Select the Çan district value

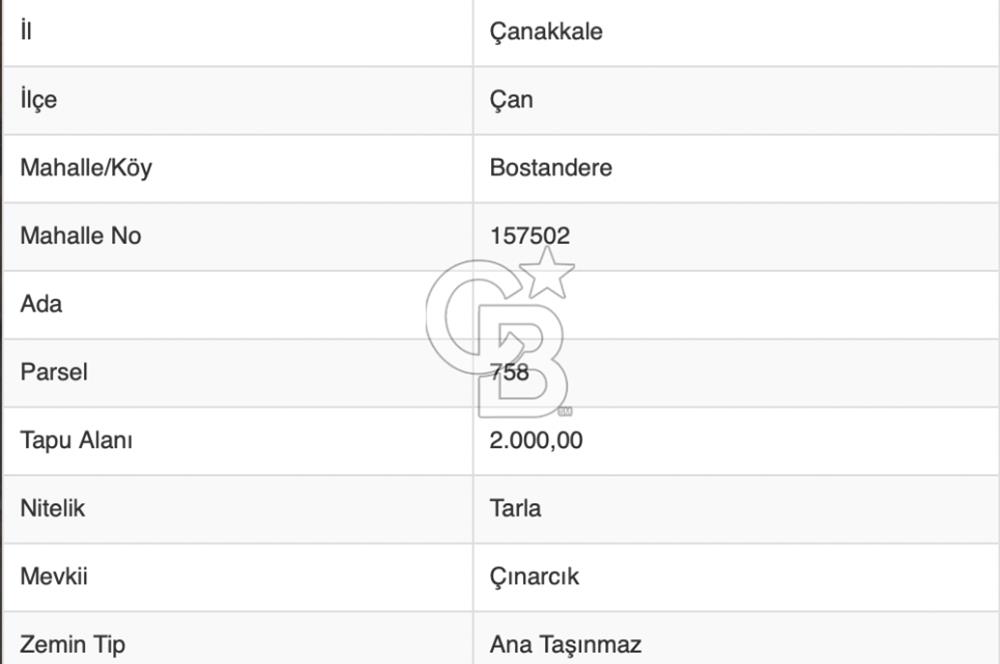point(511,100)
